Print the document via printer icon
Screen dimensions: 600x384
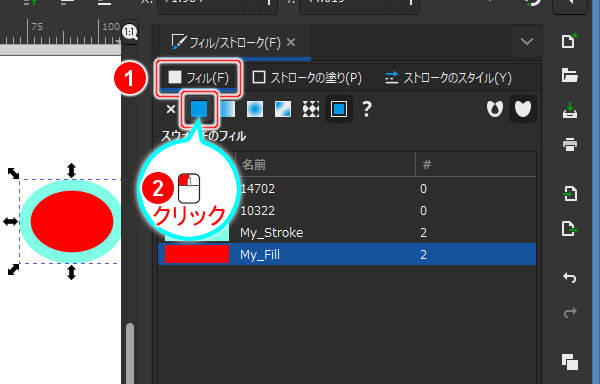pos(569,145)
